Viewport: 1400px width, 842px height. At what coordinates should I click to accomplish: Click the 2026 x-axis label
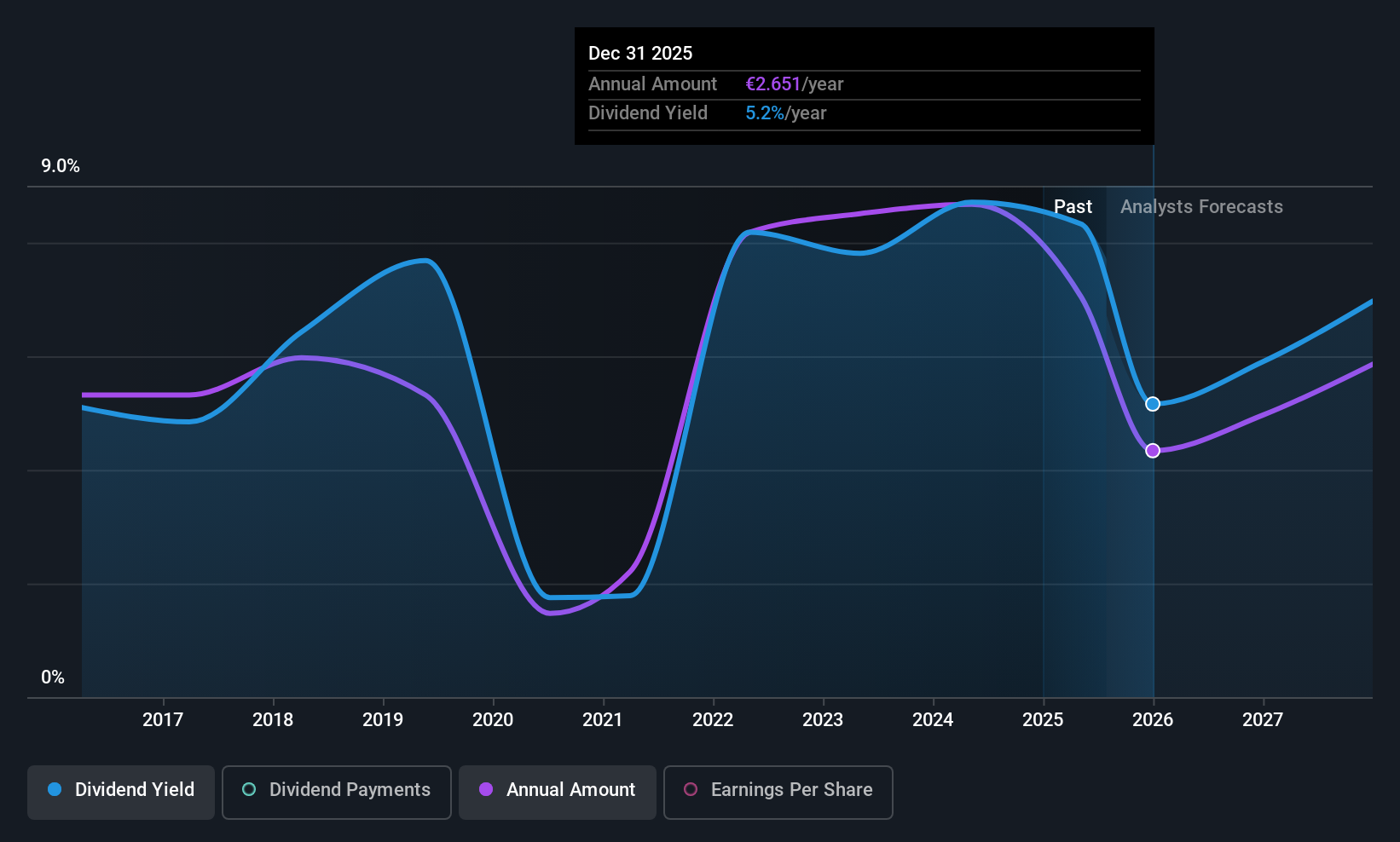1153,720
